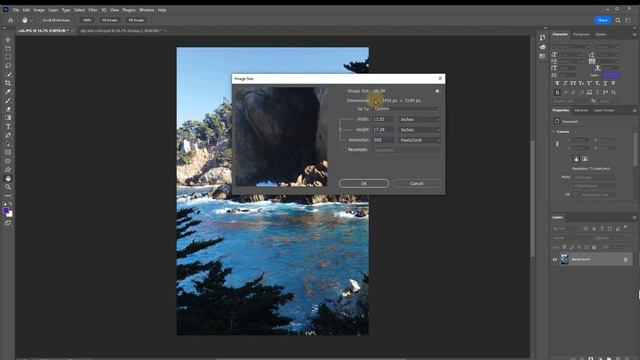Open the Resample method dropdown

point(407,150)
